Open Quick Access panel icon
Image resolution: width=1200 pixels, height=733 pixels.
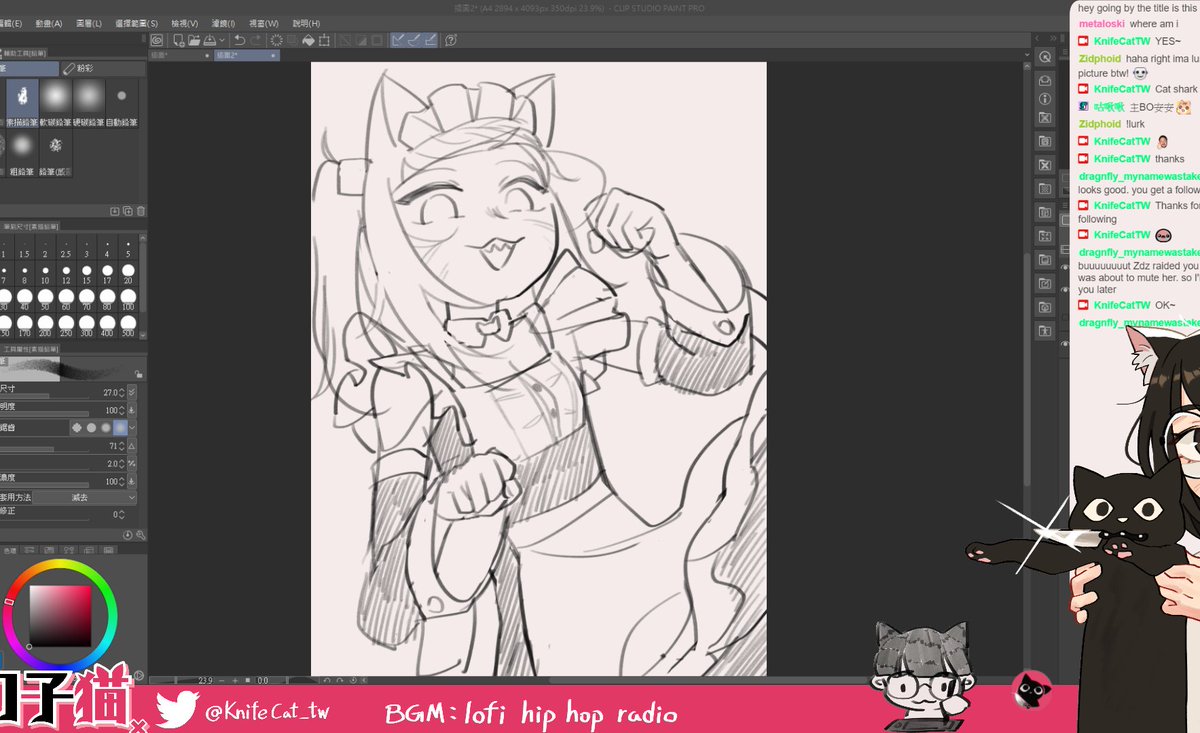(x=1045, y=58)
